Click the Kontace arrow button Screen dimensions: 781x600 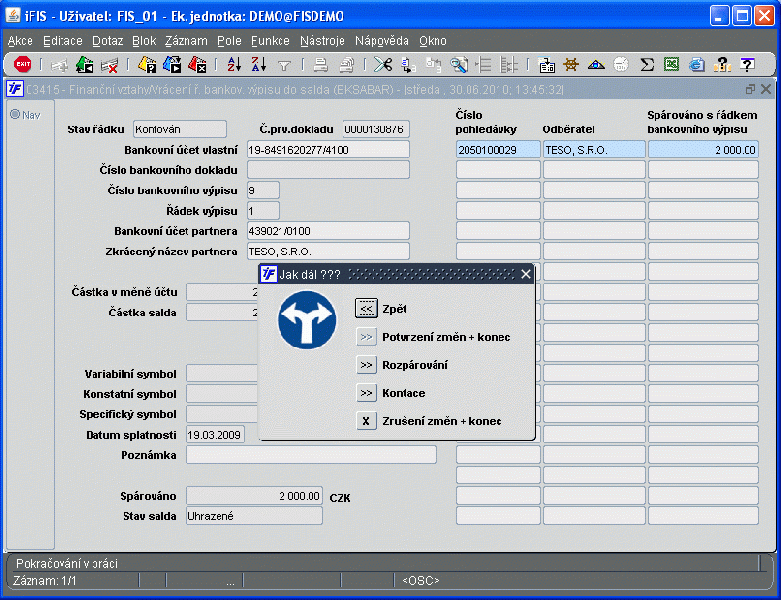pyautogui.click(x=366, y=393)
